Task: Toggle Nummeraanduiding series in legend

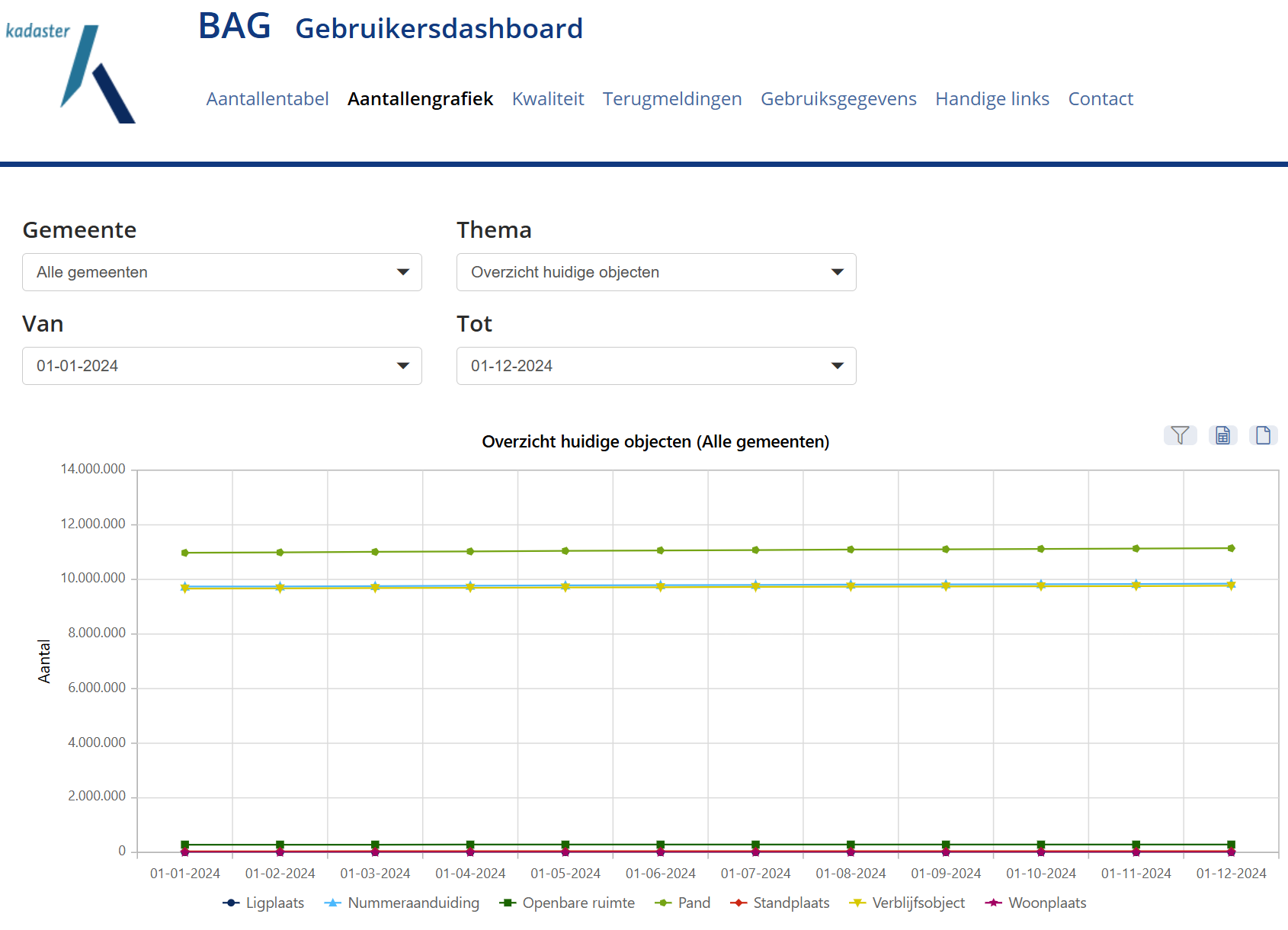Action: pyautogui.click(x=402, y=903)
